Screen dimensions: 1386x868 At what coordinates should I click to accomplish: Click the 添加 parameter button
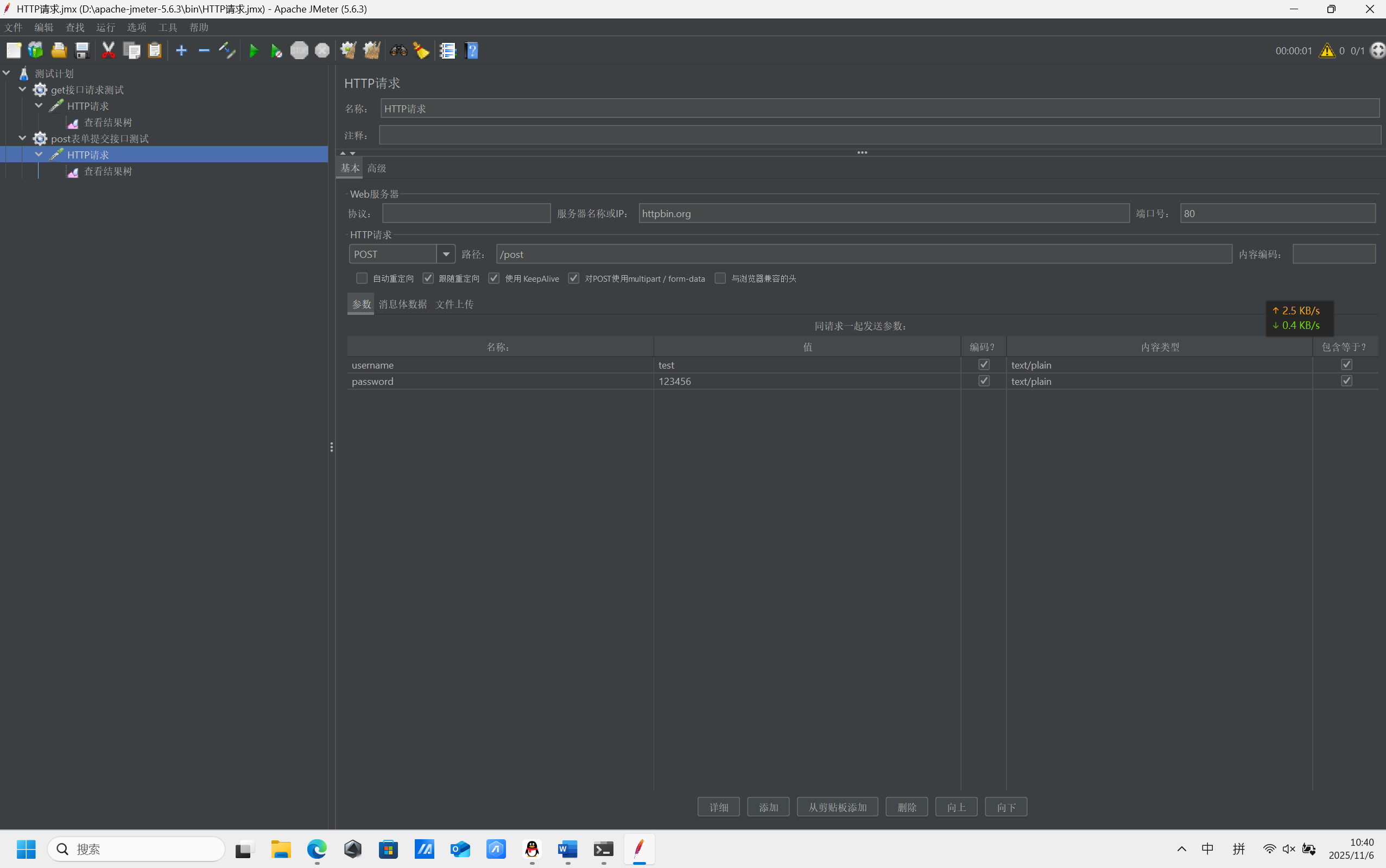768,807
